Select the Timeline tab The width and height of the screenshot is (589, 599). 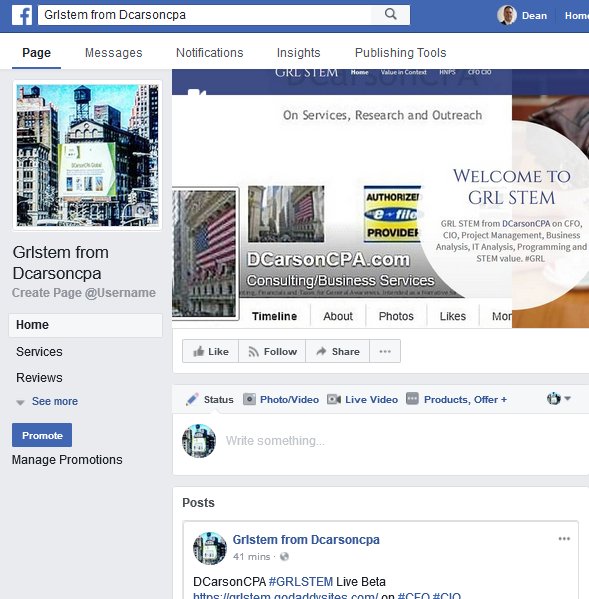(275, 316)
